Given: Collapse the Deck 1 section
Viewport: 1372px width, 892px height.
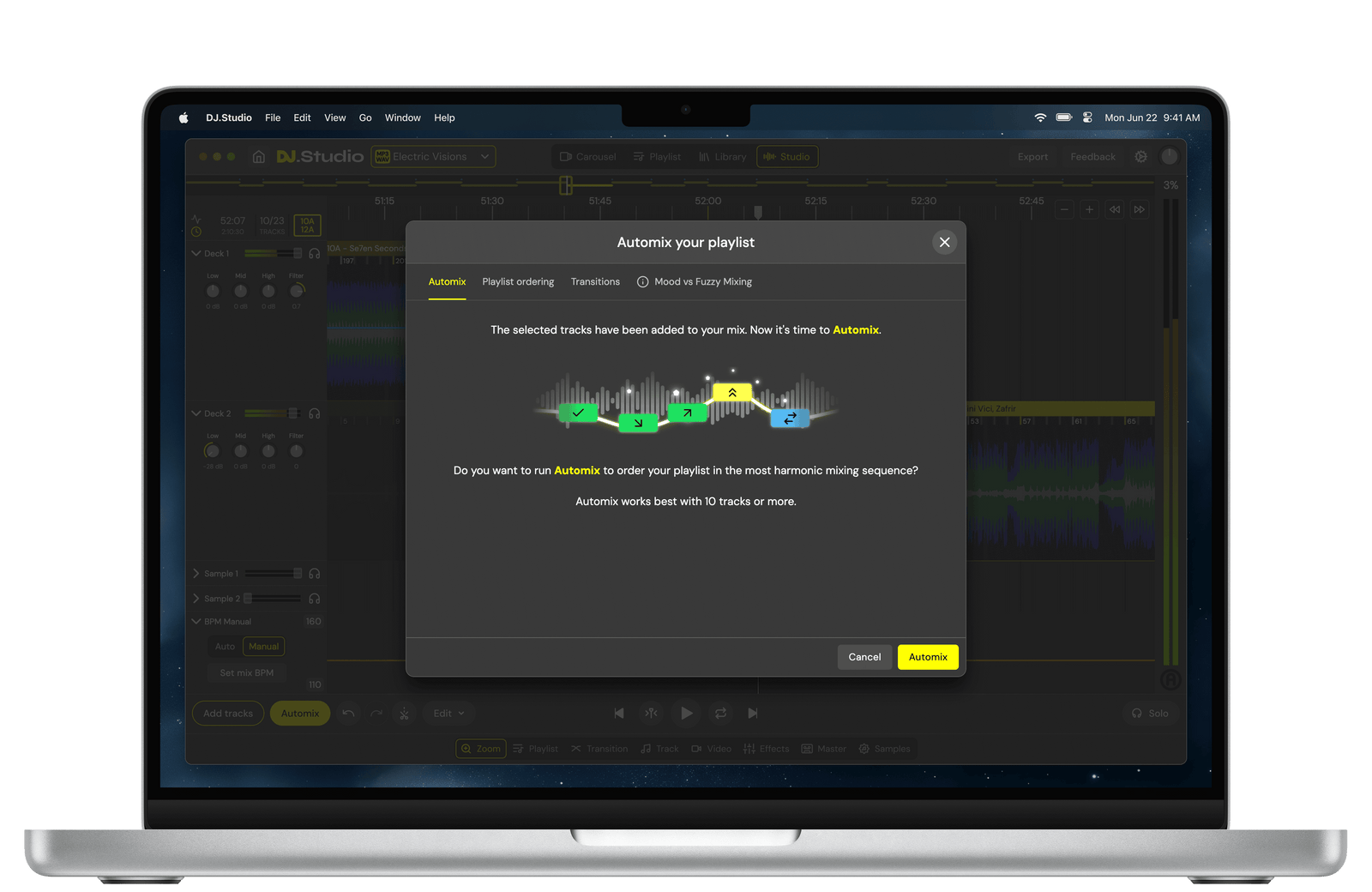Looking at the screenshot, I should pyautogui.click(x=196, y=254).
